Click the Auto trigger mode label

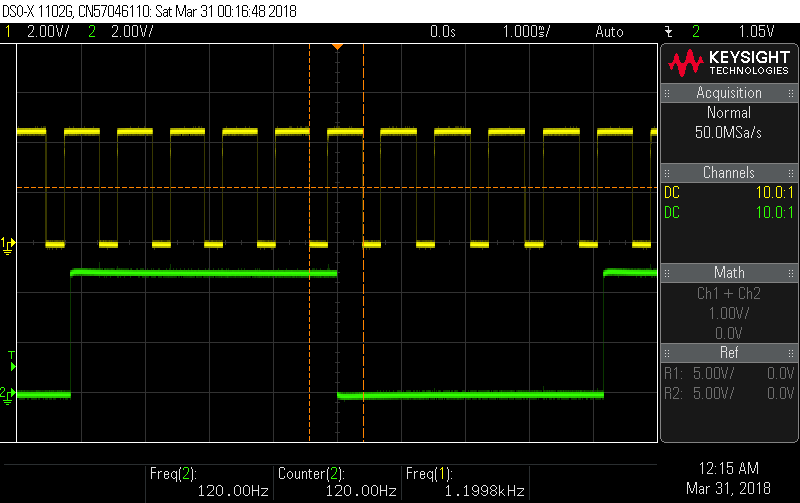coord(609,32)
